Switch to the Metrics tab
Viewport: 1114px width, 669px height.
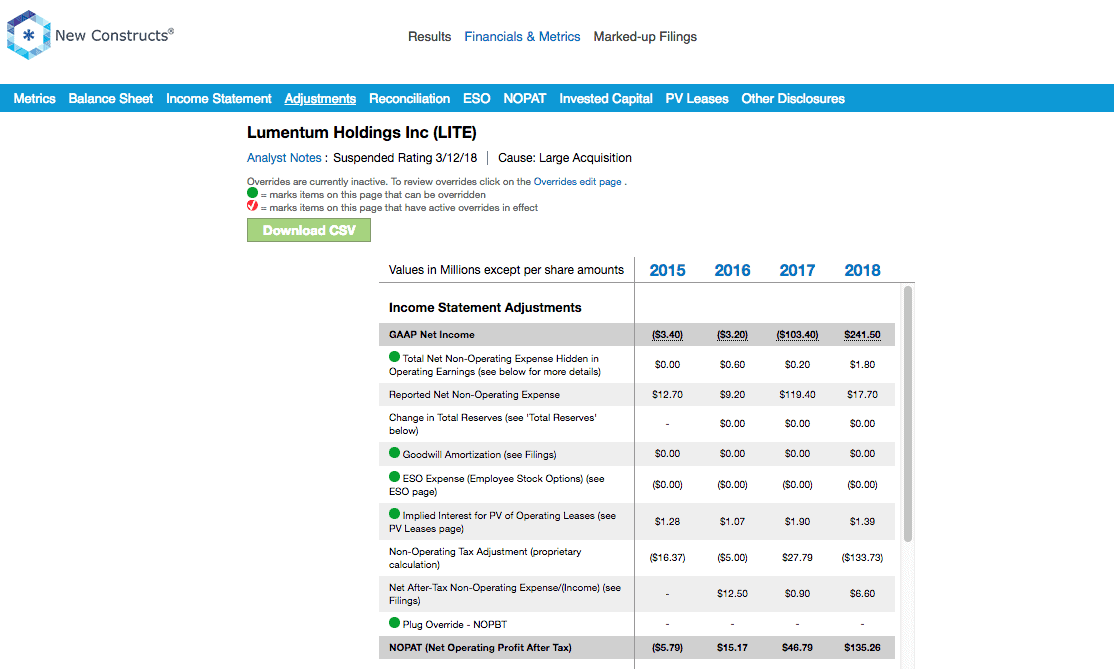tap(34, 99)
